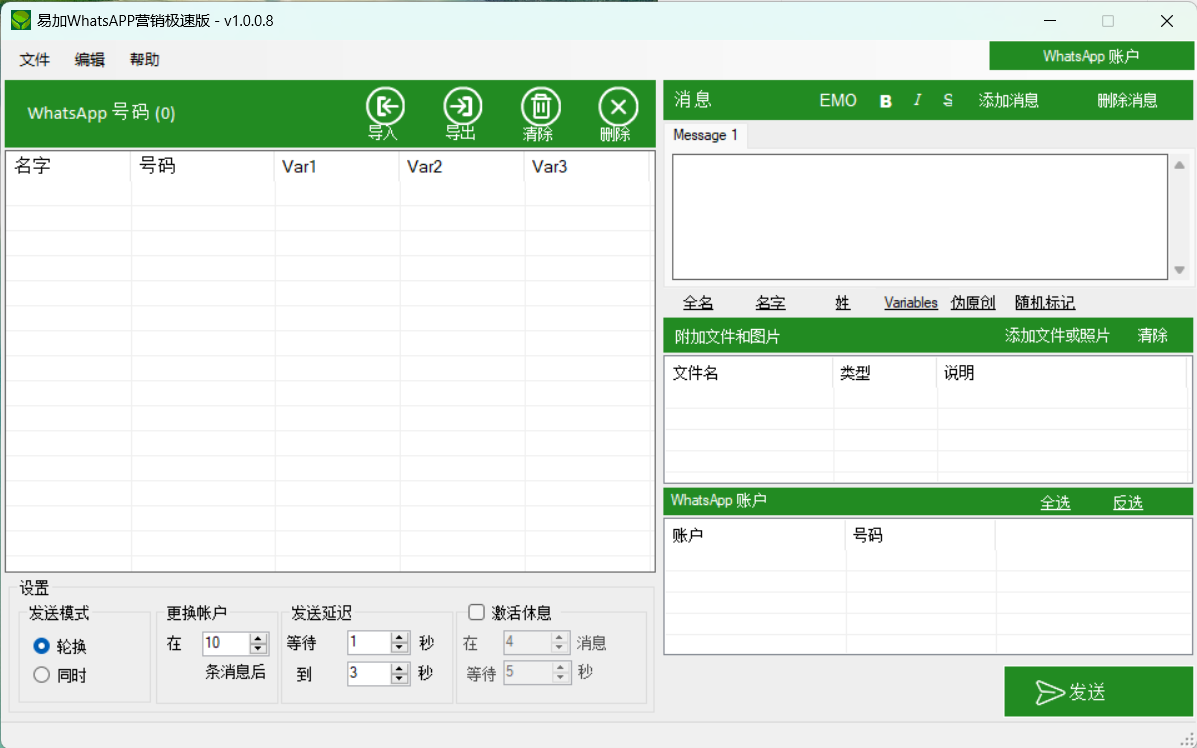The image size is (1197, 748).
Task: Click the 到 delay seconds stepper
Action: 400,673
